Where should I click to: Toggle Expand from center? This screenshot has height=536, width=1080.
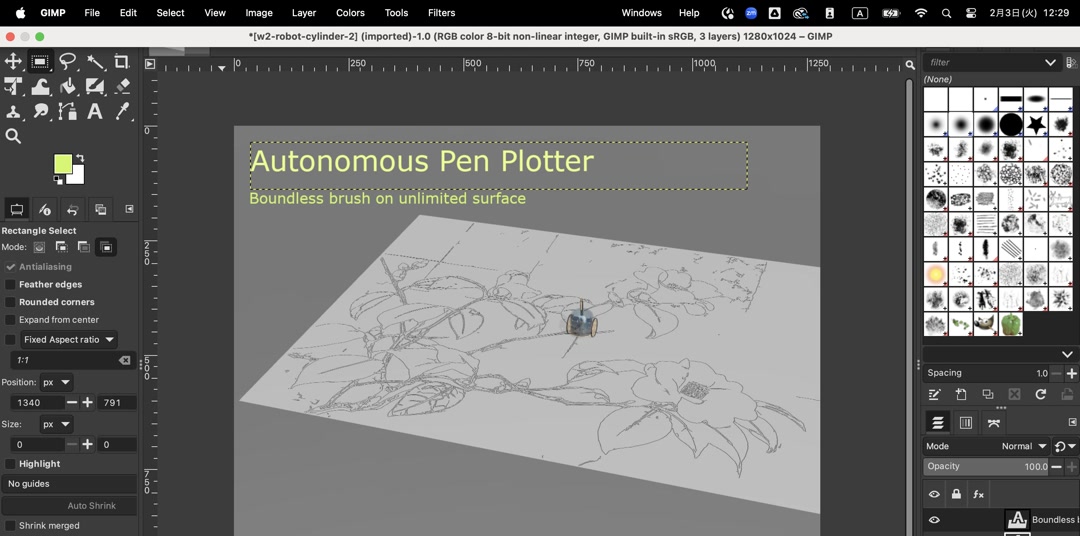pos(10,320)
